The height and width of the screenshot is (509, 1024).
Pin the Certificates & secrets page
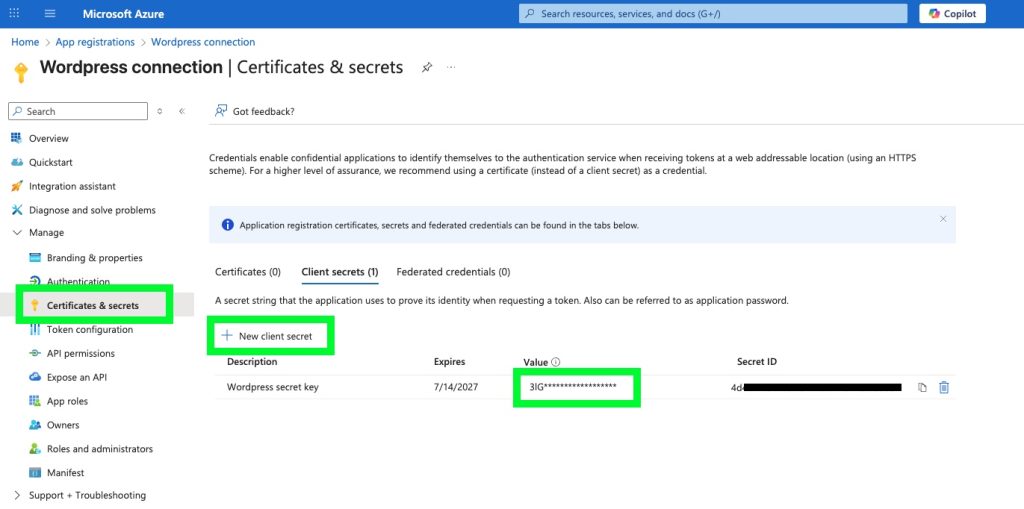coord(427,68)
